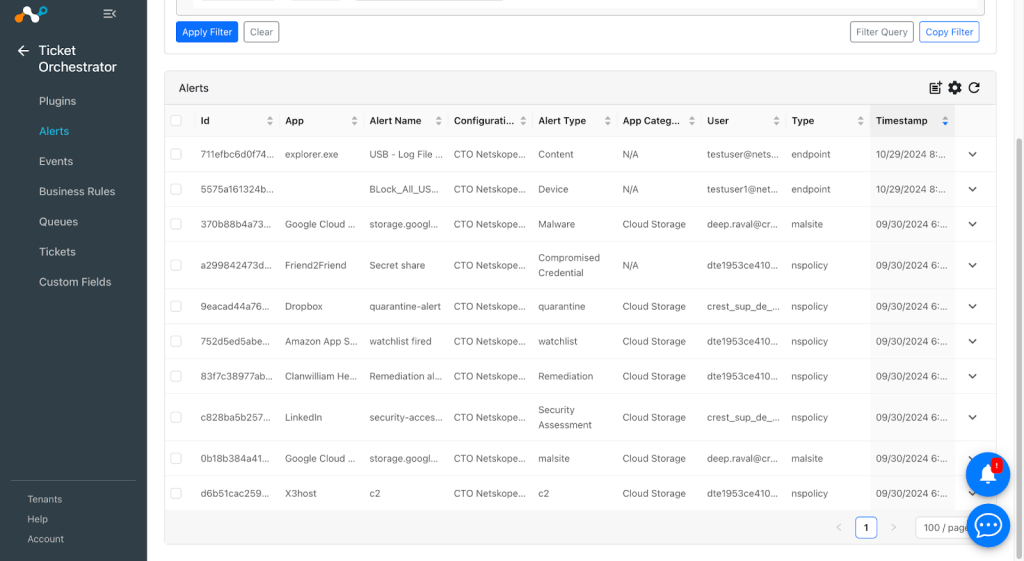Open the 100 / page size dropdown
Image resolution: width=1024 pixels, height=561 pixels.
pos(944,527)
